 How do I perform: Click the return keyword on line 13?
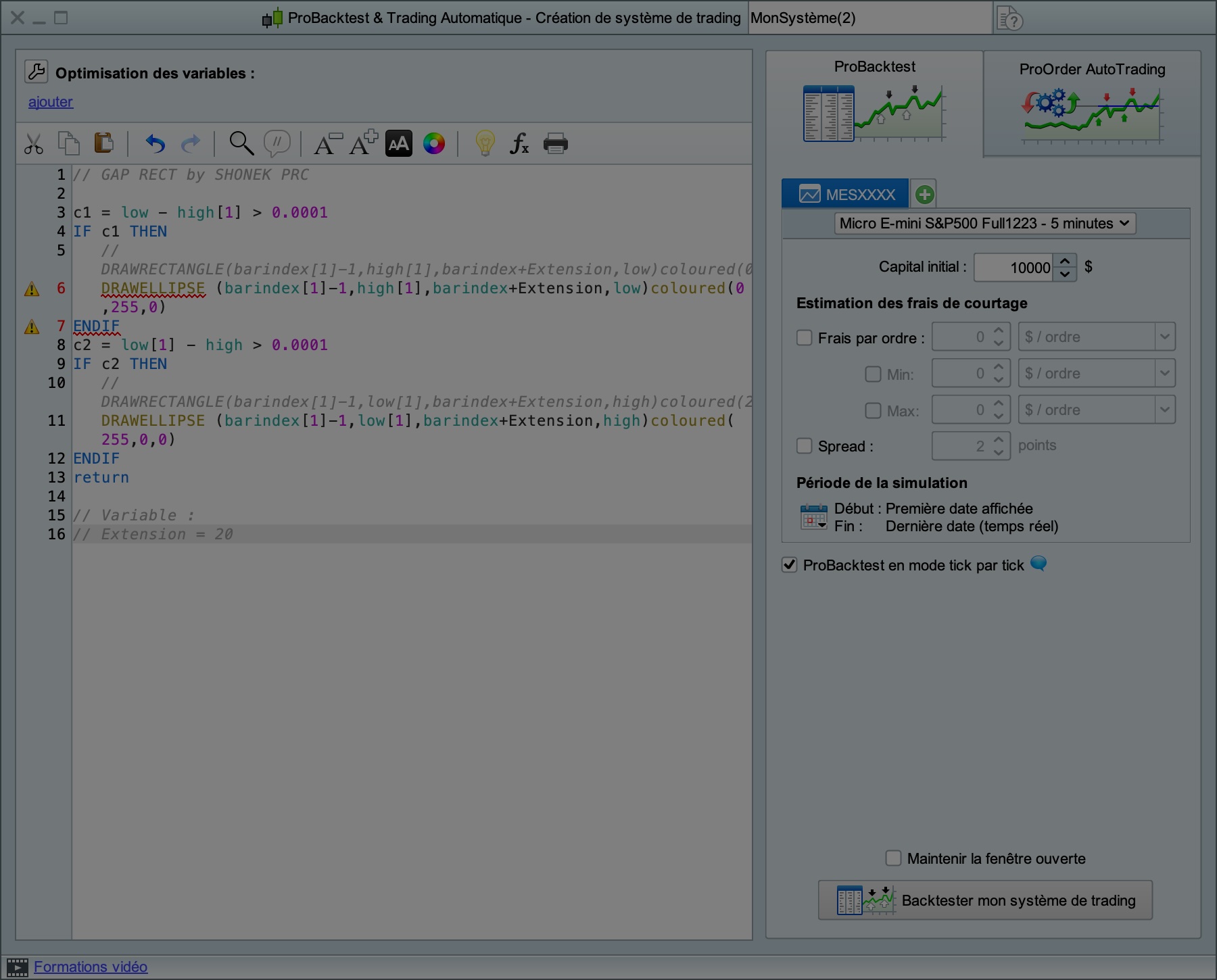[101, 478]
